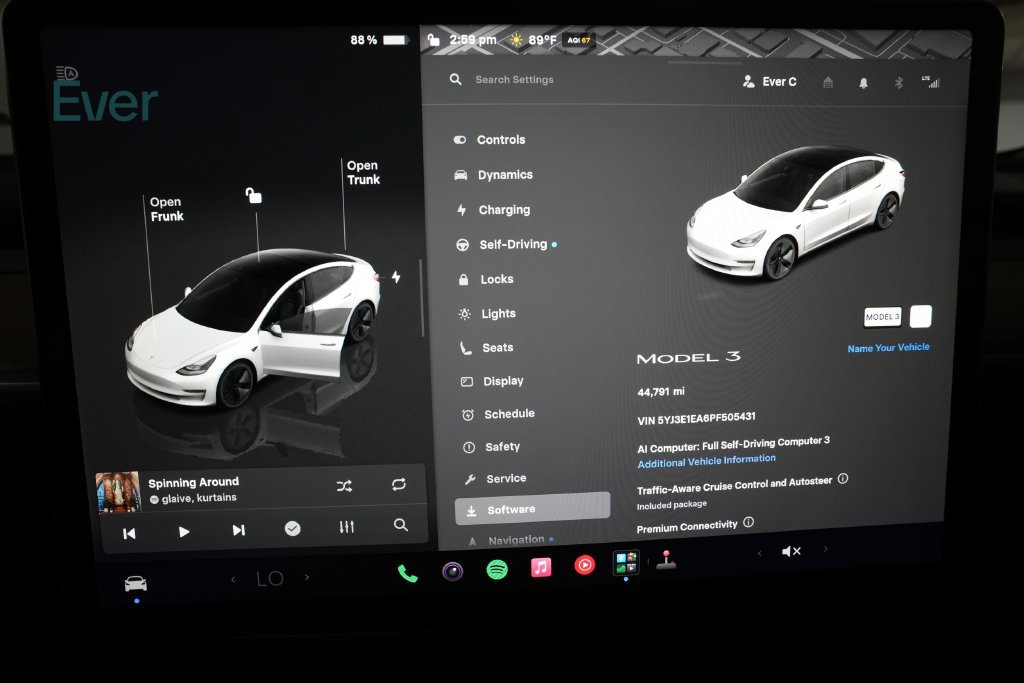The height and width of the screenshot is (683, 1024).
Task: Tap the muted speaker volume icon
Action: [791, 552]
